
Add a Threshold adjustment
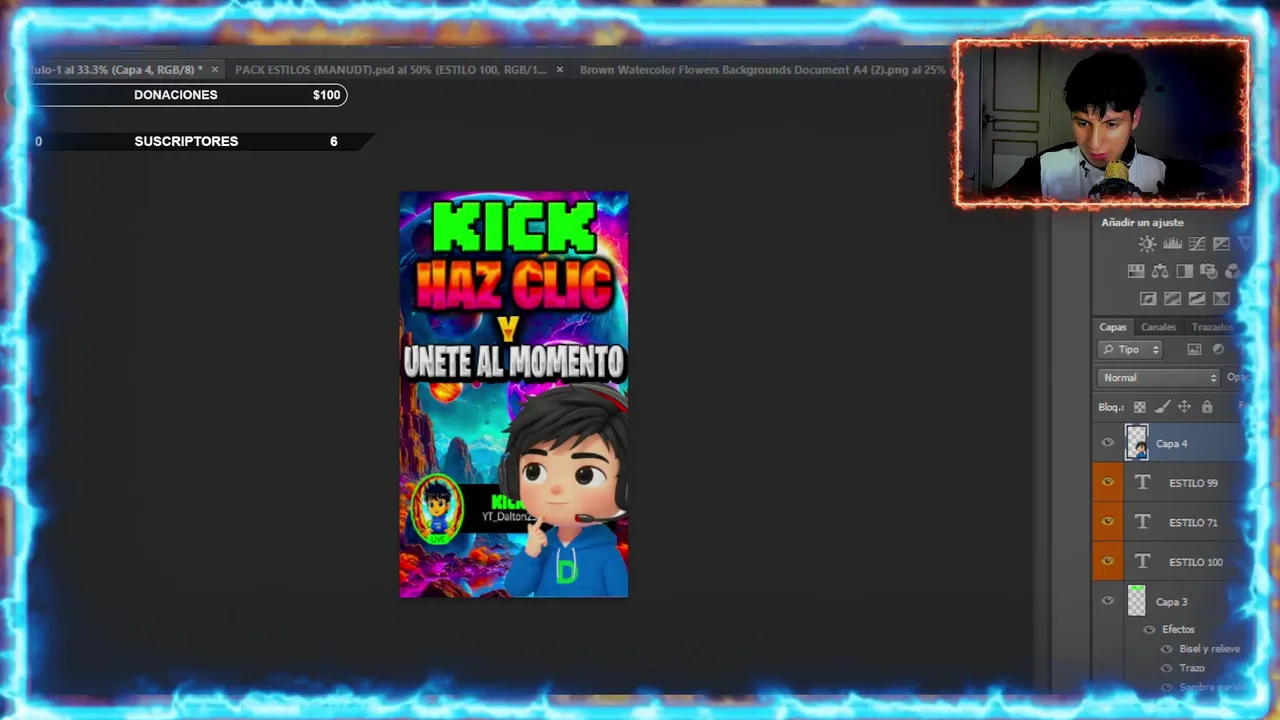tap(1197, 298)
